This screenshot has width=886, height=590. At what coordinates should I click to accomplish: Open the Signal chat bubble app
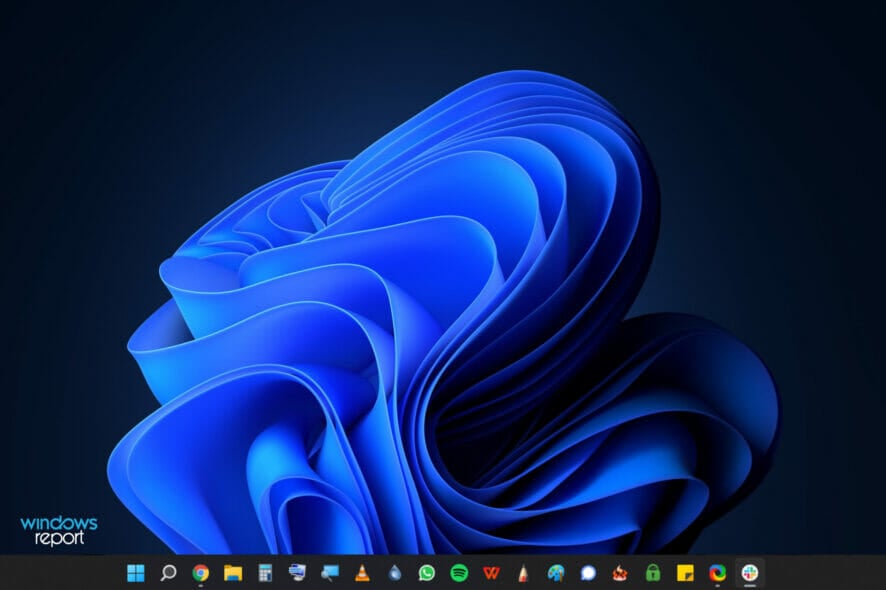(588, 572)
